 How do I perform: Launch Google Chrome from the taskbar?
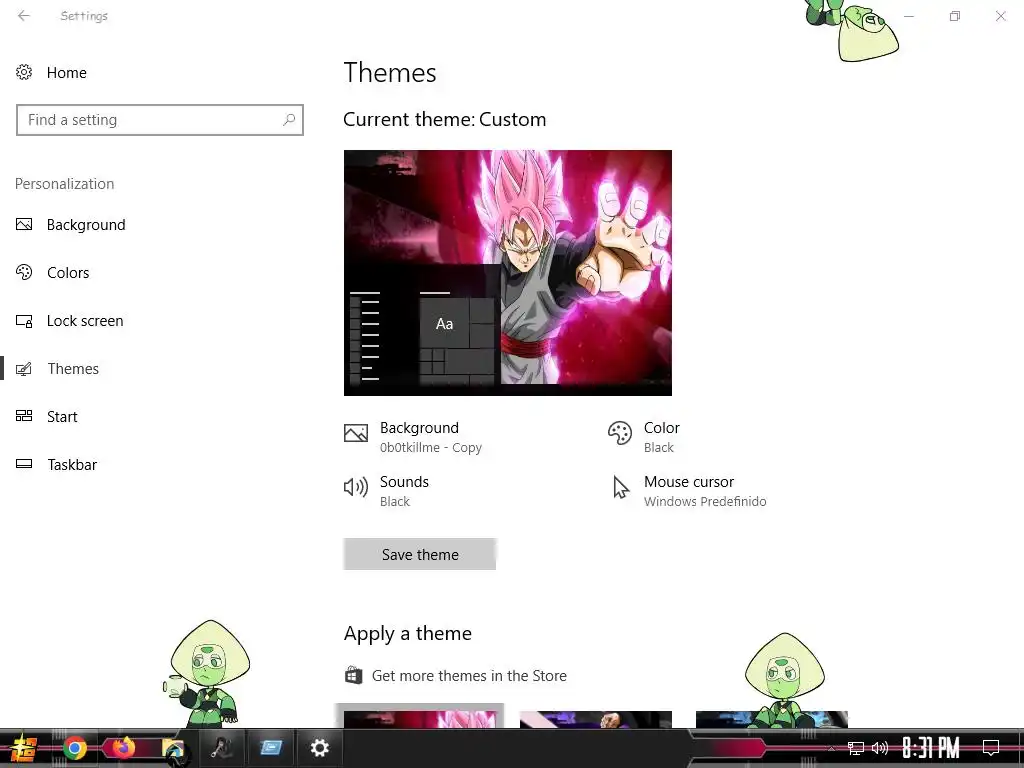tap(74, 748)
